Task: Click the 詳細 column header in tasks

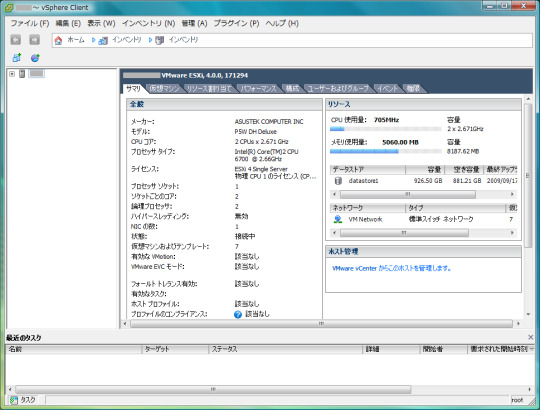Action: click(392, 349)
